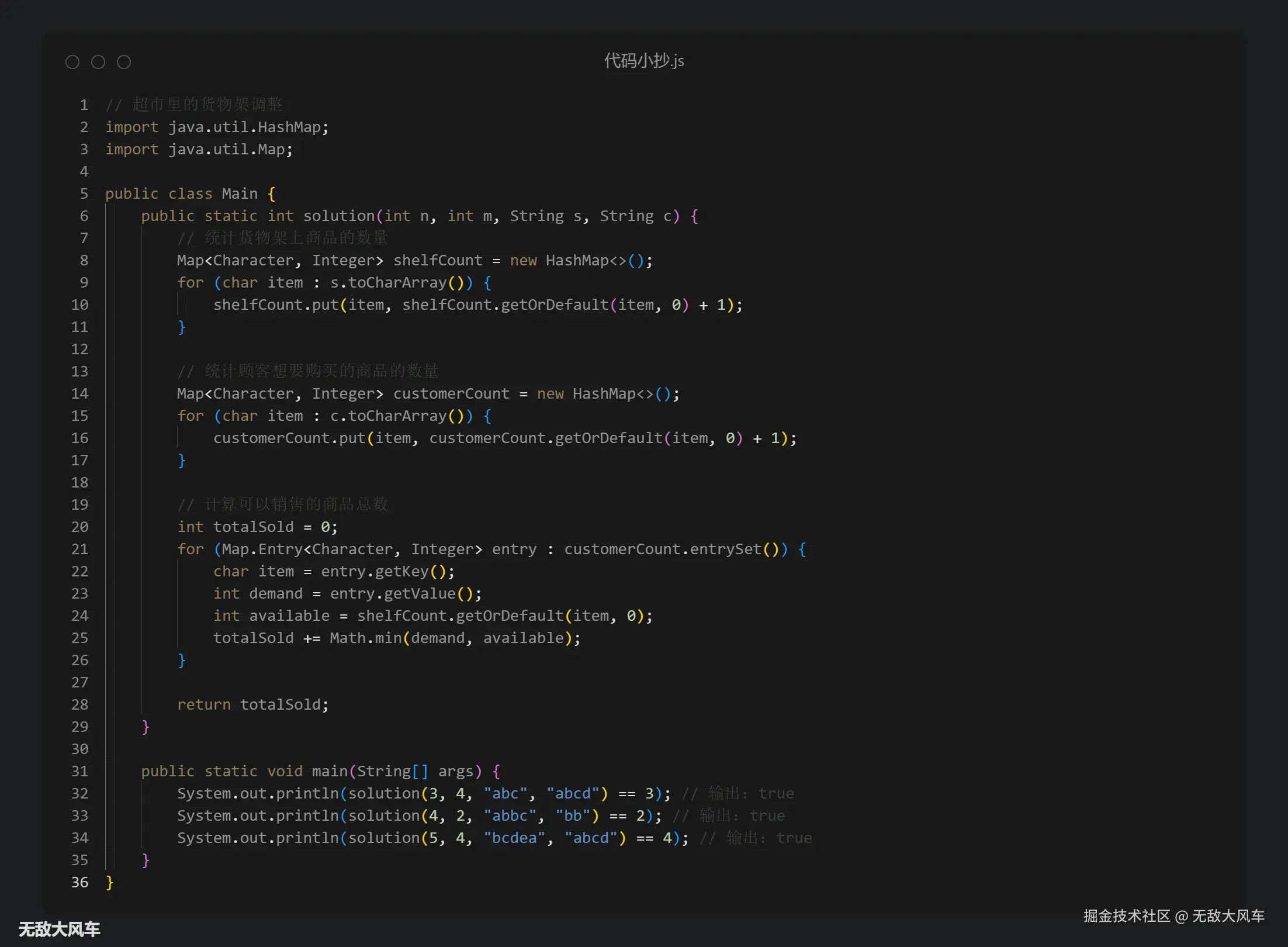This screenshot has width=1288, height=947.
Task: Click the closing yellow brace on line 36
Action: pos(109,883)
